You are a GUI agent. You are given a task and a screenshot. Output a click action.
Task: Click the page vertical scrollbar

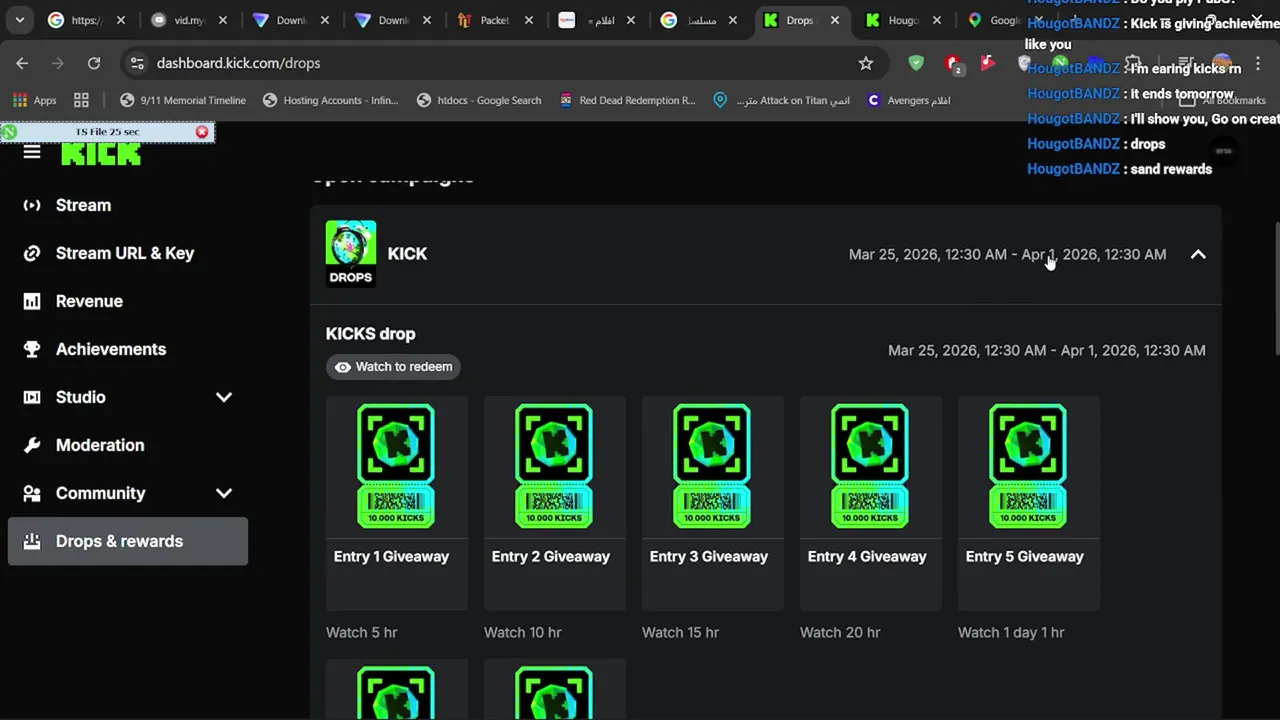tap(1277, 290)
